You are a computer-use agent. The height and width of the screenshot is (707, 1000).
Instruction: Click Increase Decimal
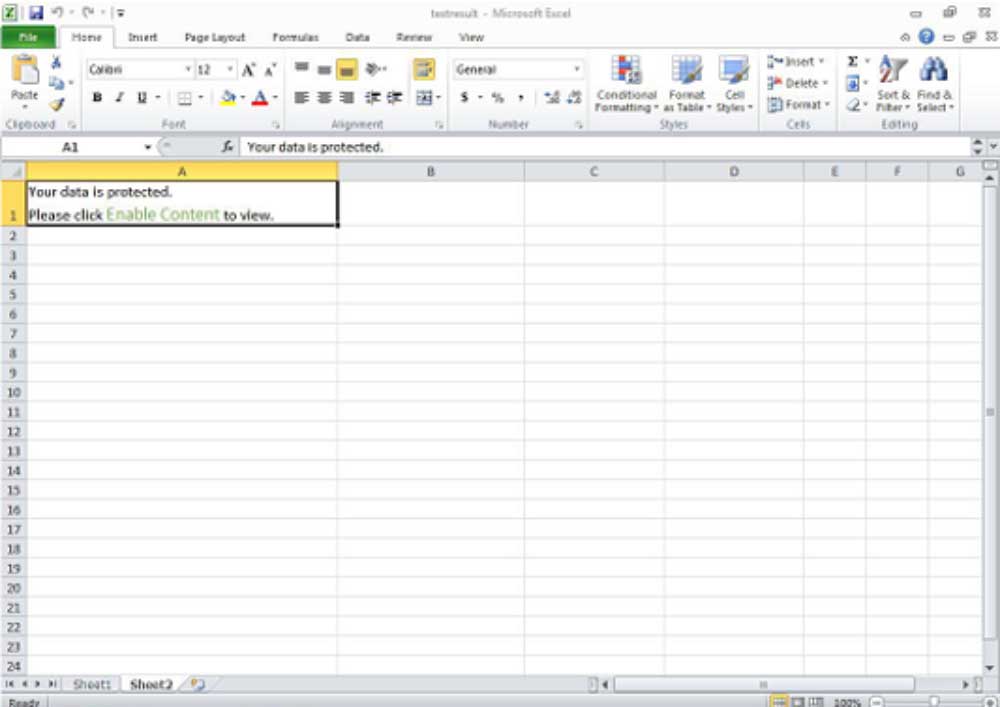[x=552, y=98]
